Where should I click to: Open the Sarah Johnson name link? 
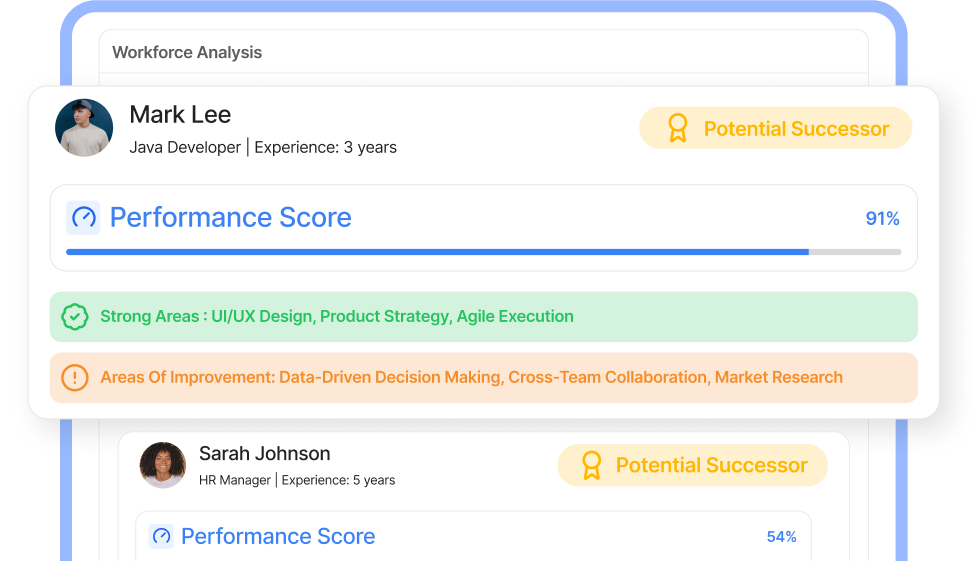(264, 454)
